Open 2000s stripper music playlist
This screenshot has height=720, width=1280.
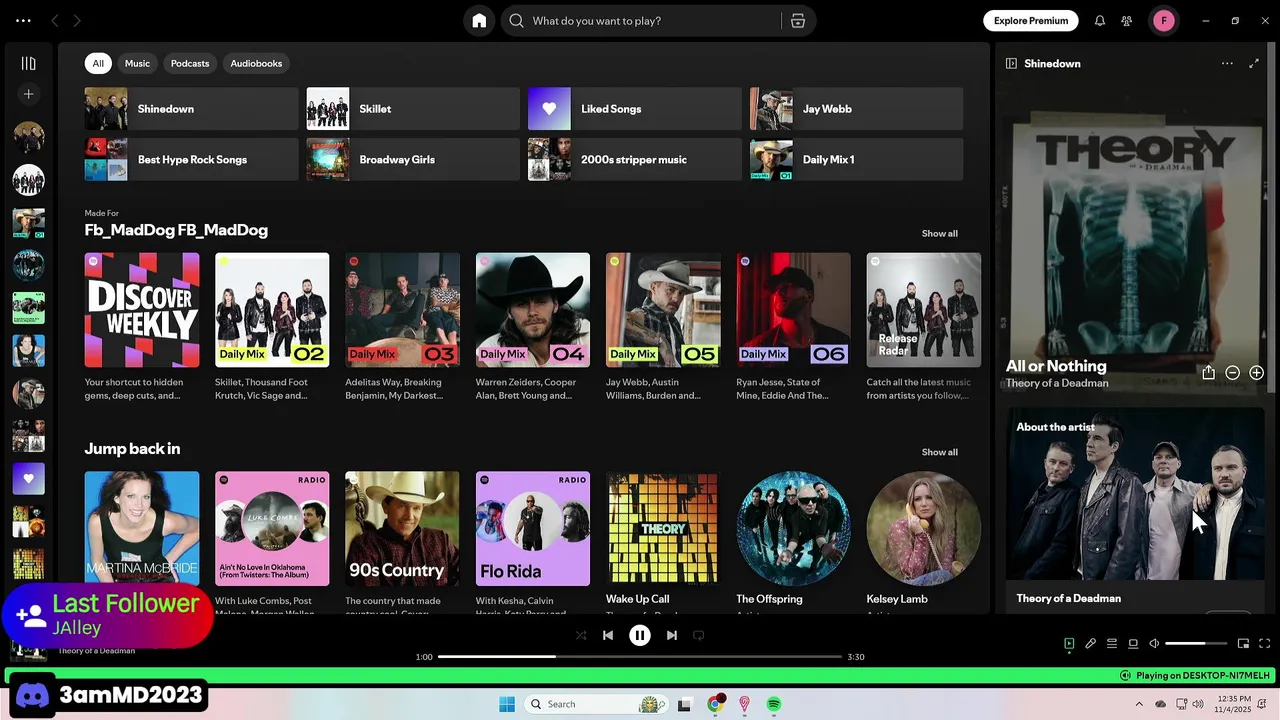click(x=634, y=160)
